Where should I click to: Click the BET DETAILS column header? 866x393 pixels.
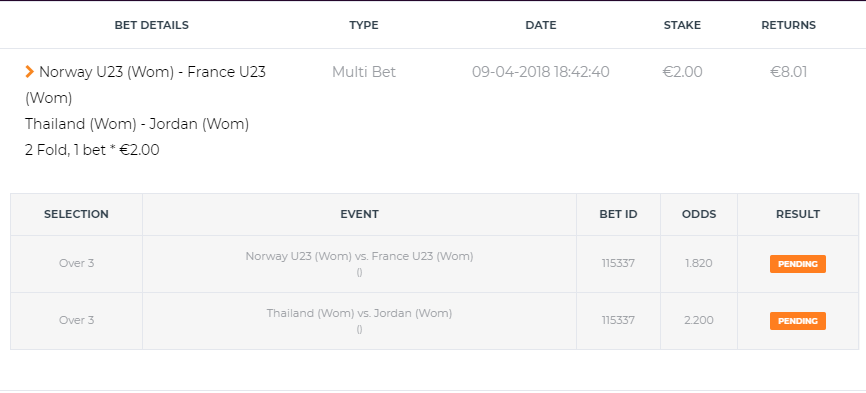pyautogui.click(x=151, y=25)
